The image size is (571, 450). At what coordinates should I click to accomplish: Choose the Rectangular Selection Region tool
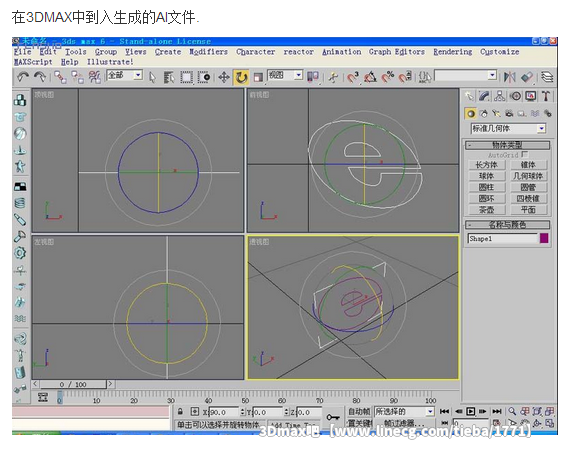tap(186, 77)
